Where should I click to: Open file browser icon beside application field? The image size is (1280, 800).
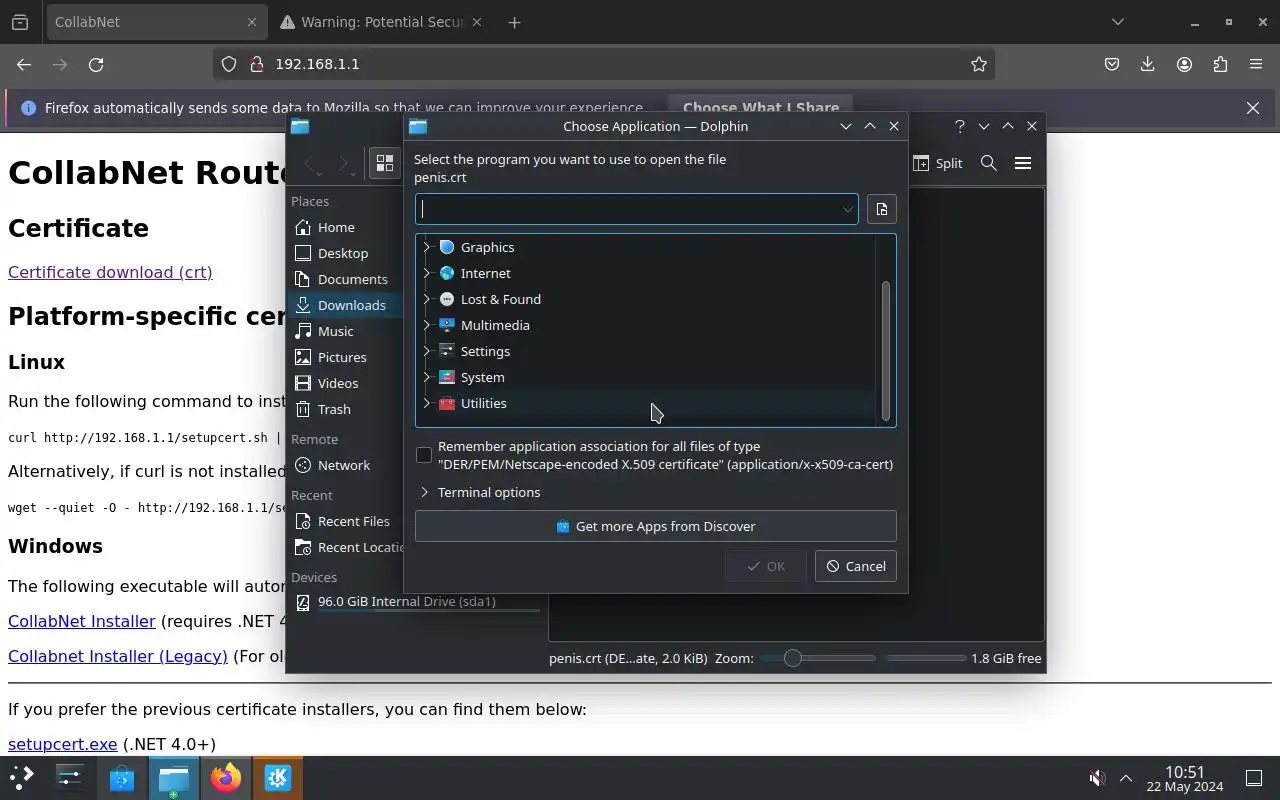(881, 209)
